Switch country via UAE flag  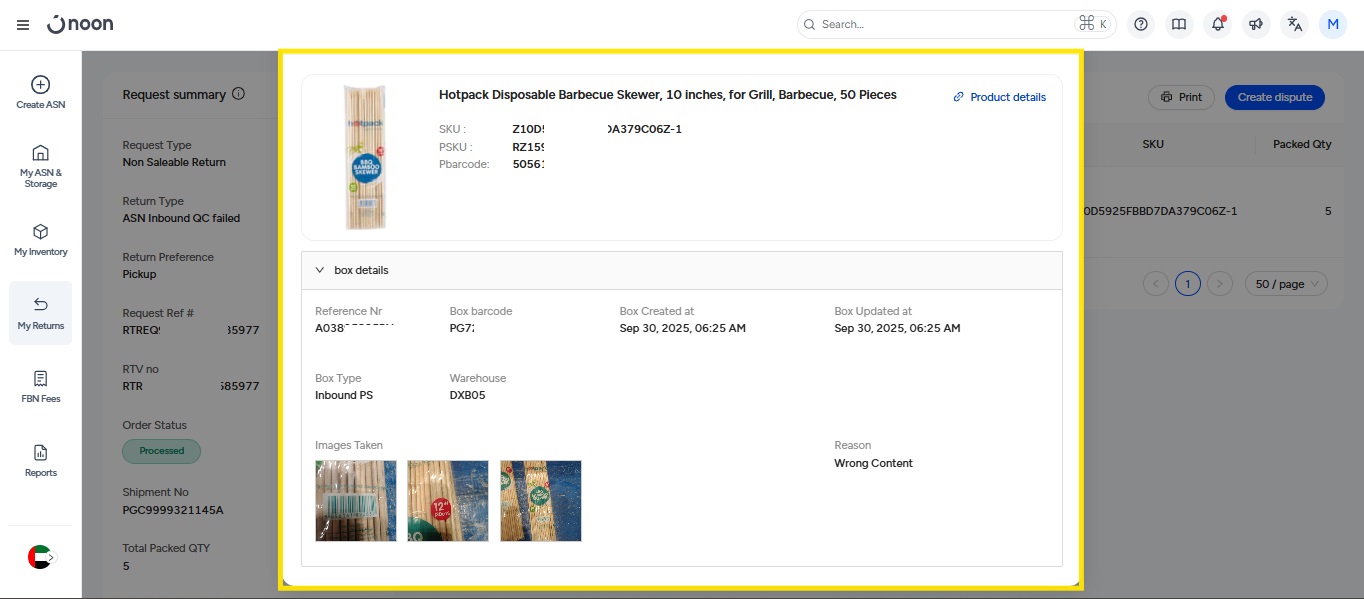40,557
